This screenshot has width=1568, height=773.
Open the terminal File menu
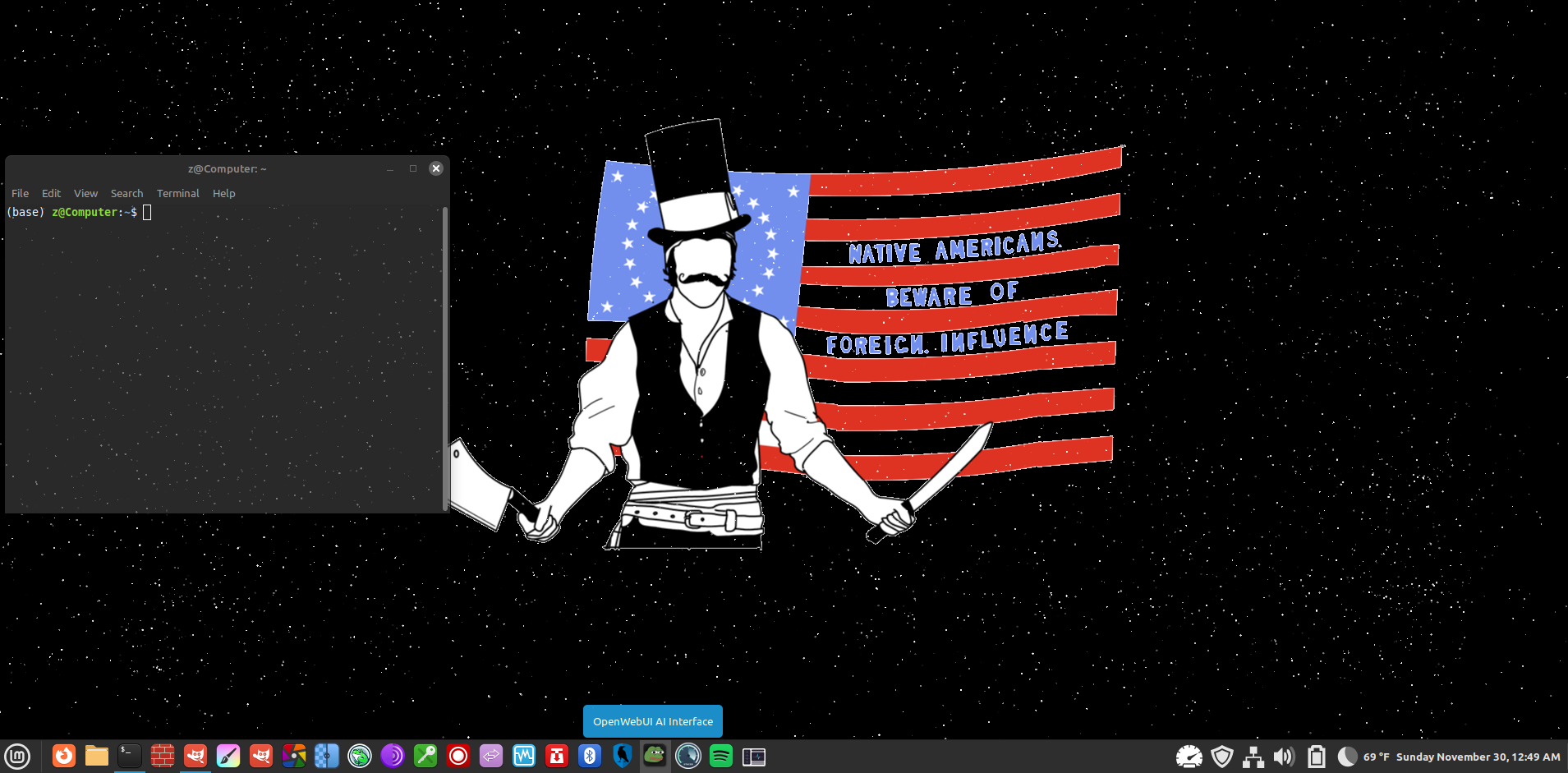click(x=21, y=193)
